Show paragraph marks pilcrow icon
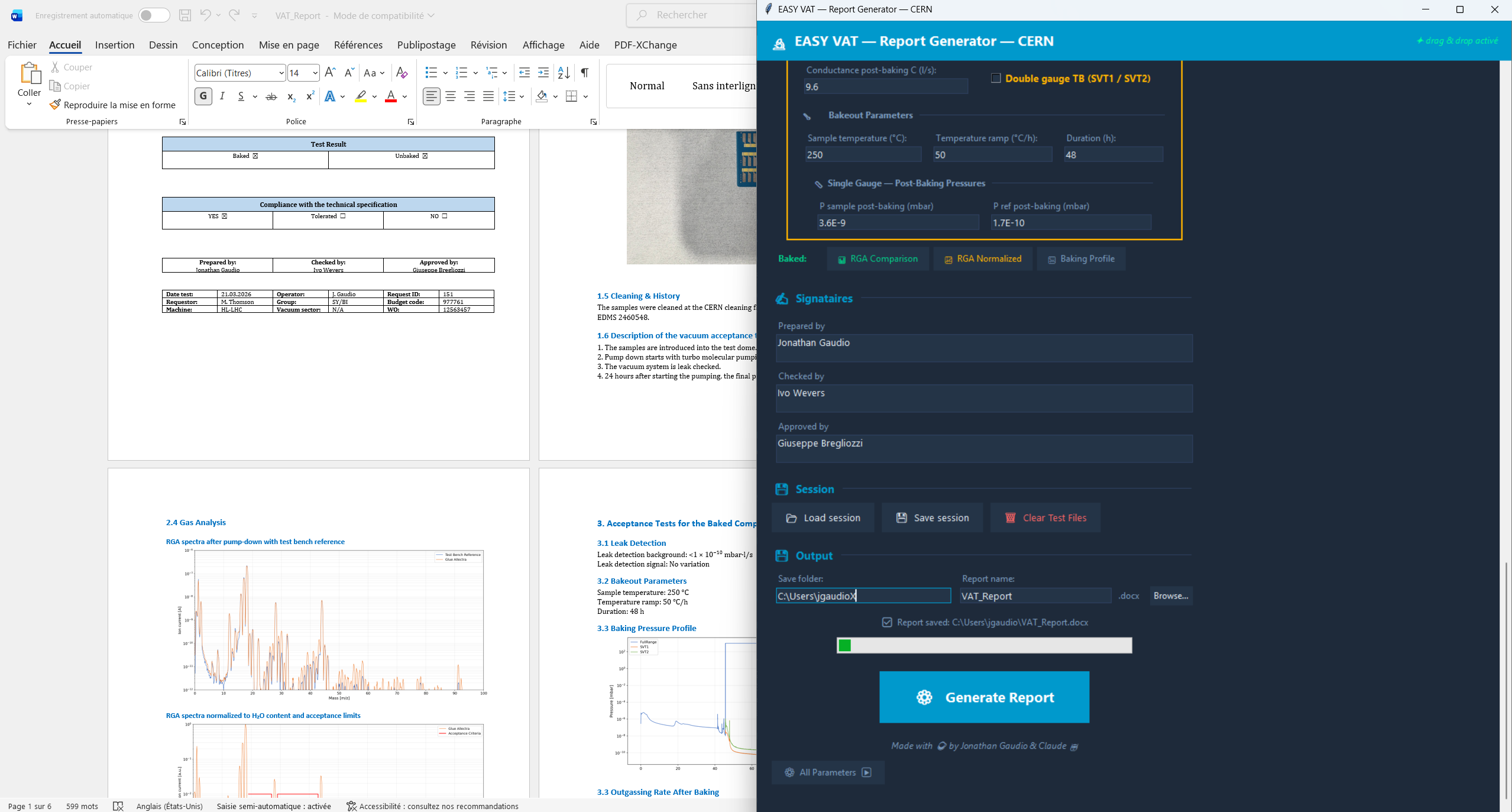The width and height of the screenshot is (1512, 812). [x=584, y=73]
